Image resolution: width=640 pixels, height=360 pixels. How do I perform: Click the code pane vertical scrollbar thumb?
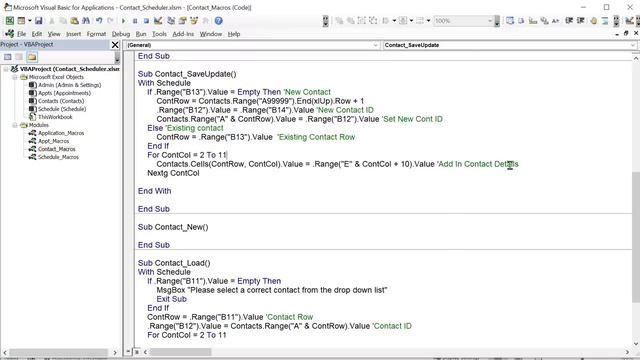(636, 237)
